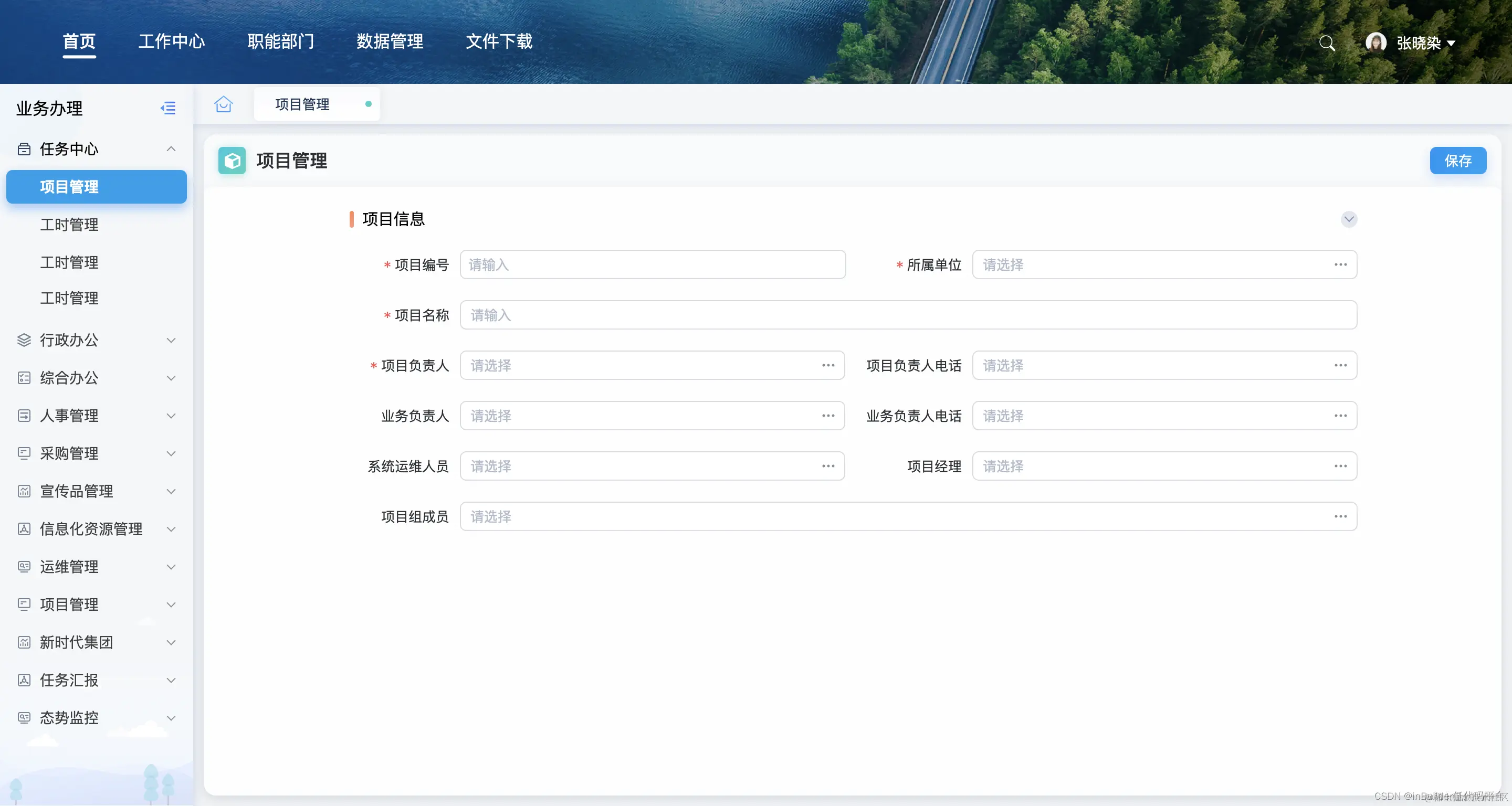
Task: Click the home icon in tab bar
Action: (224, 104)
